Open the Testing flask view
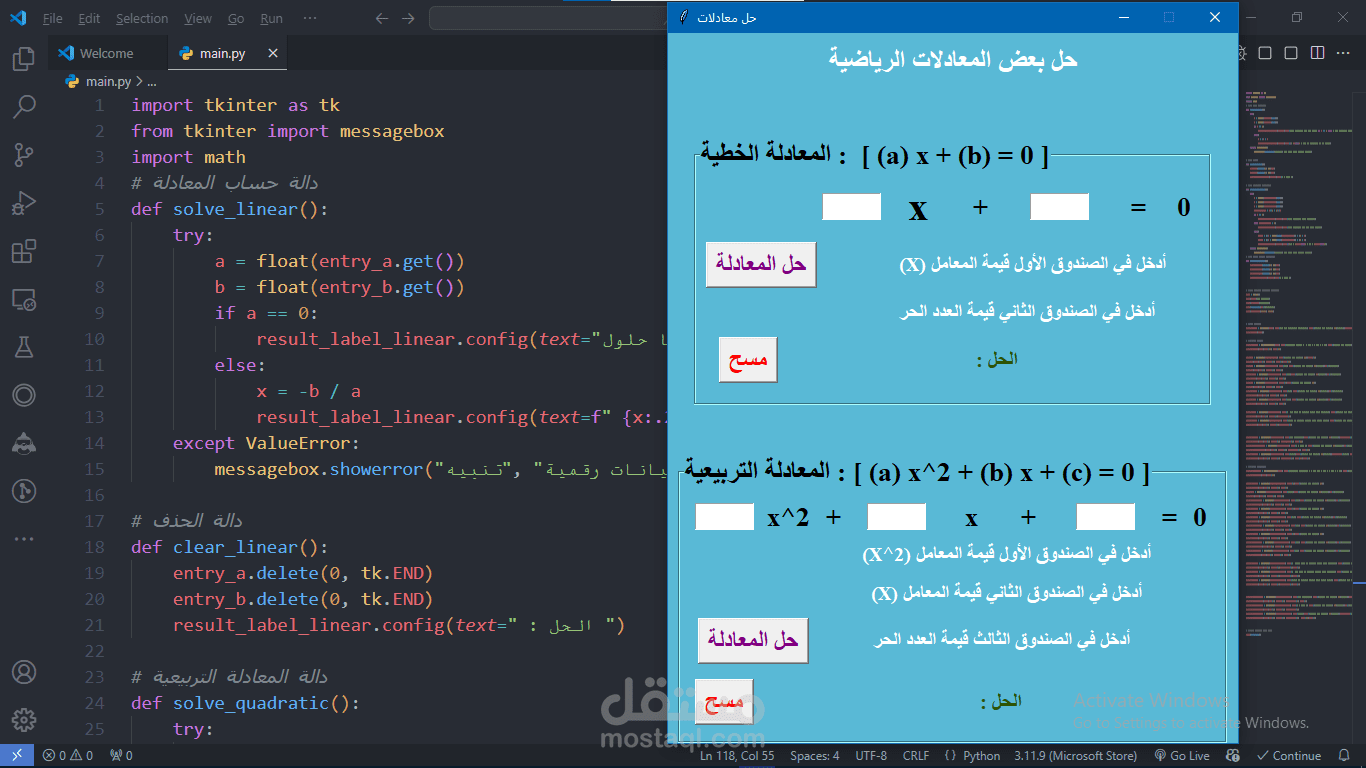This screenshot has height=768, width=1366. click(24, 347)
